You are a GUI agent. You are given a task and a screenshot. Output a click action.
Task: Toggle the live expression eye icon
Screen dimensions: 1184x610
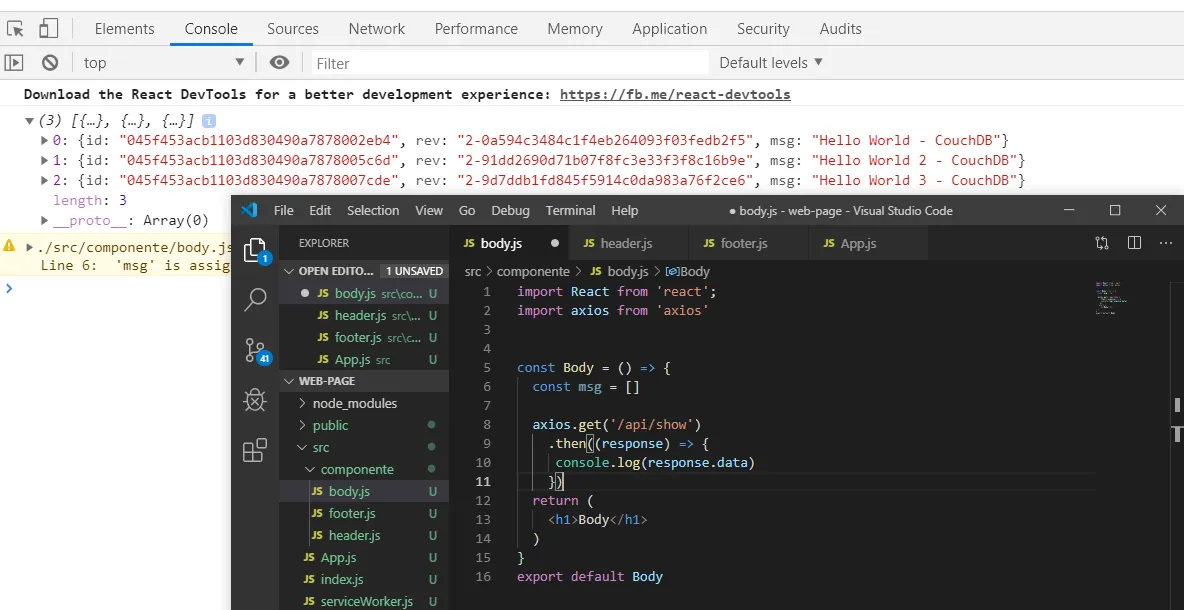pos(280,63)
